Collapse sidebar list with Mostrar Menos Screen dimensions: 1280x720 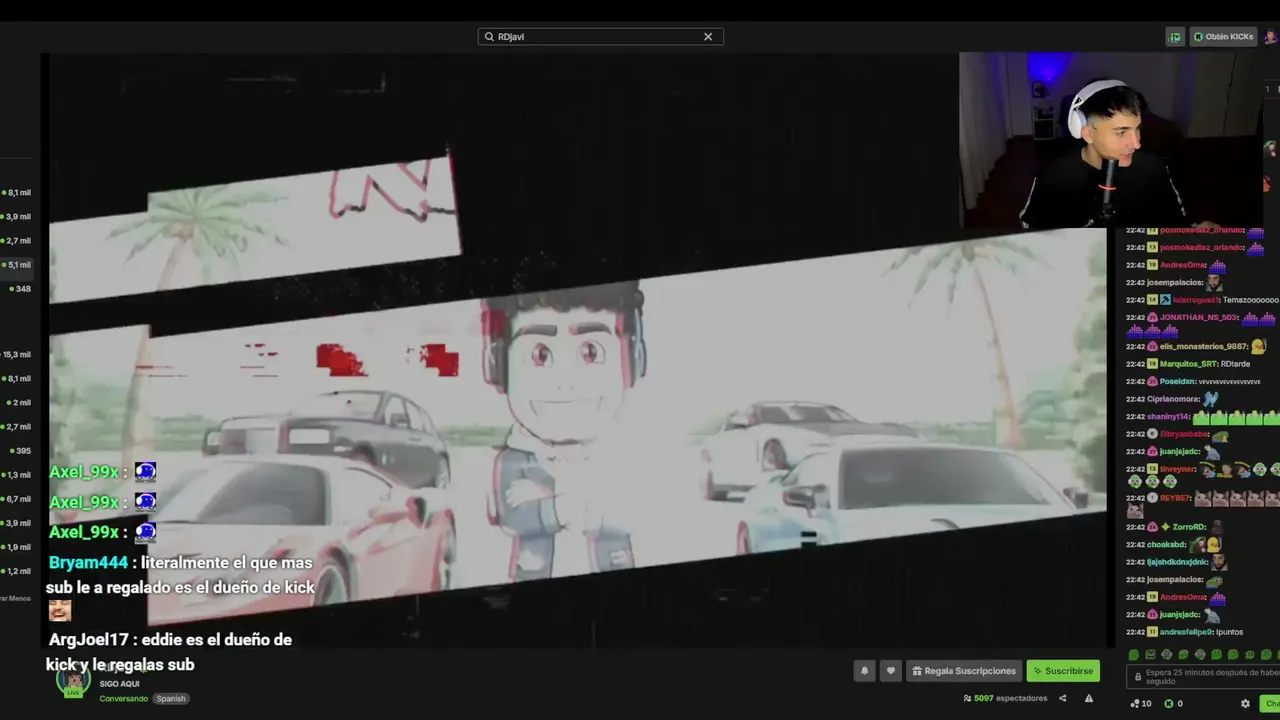tap(15, 598)
